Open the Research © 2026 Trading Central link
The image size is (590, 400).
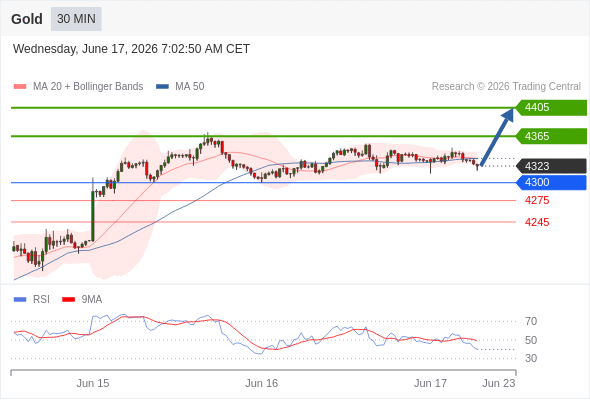[x=506, y=87]
